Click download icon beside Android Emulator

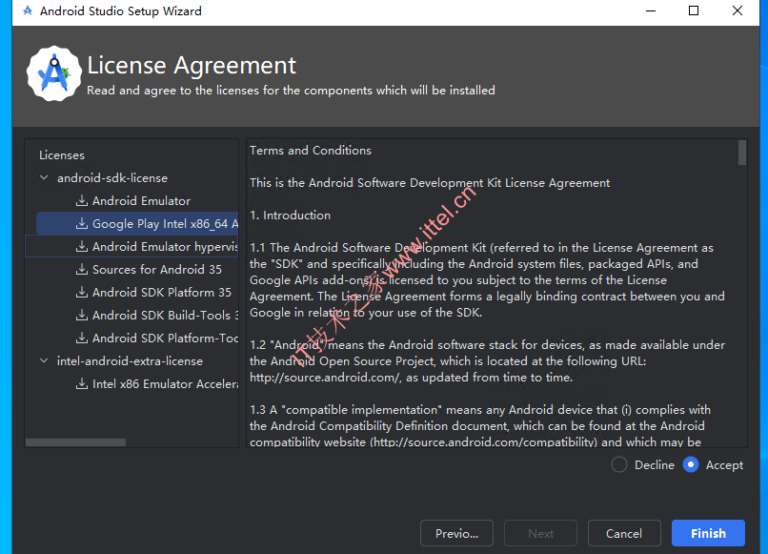click(82, 201)
